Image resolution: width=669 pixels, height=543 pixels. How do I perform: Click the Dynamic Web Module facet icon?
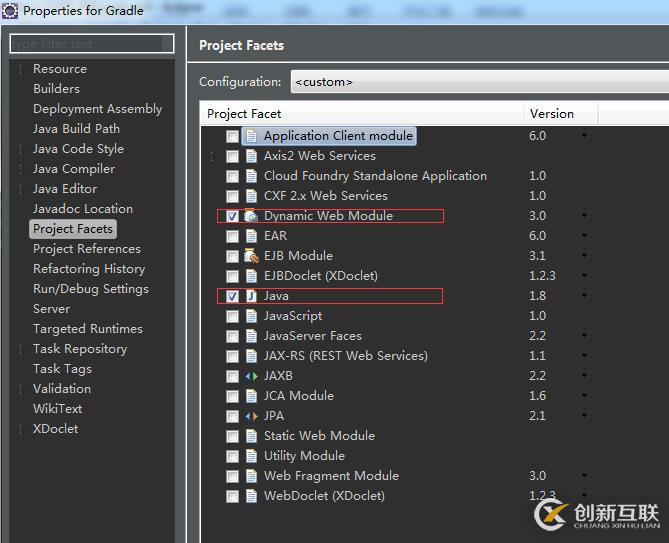pos(251,216)
